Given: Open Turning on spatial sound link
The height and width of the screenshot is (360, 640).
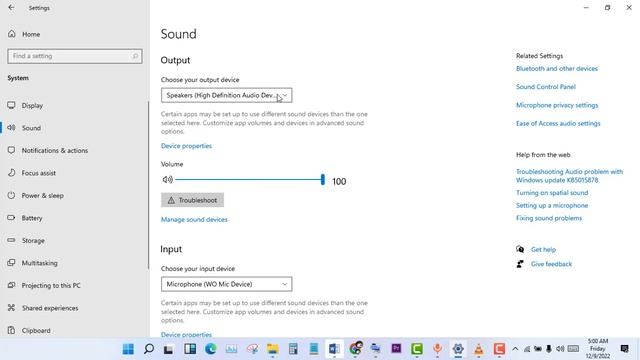Looking at the screenshot, I should 552,193.
